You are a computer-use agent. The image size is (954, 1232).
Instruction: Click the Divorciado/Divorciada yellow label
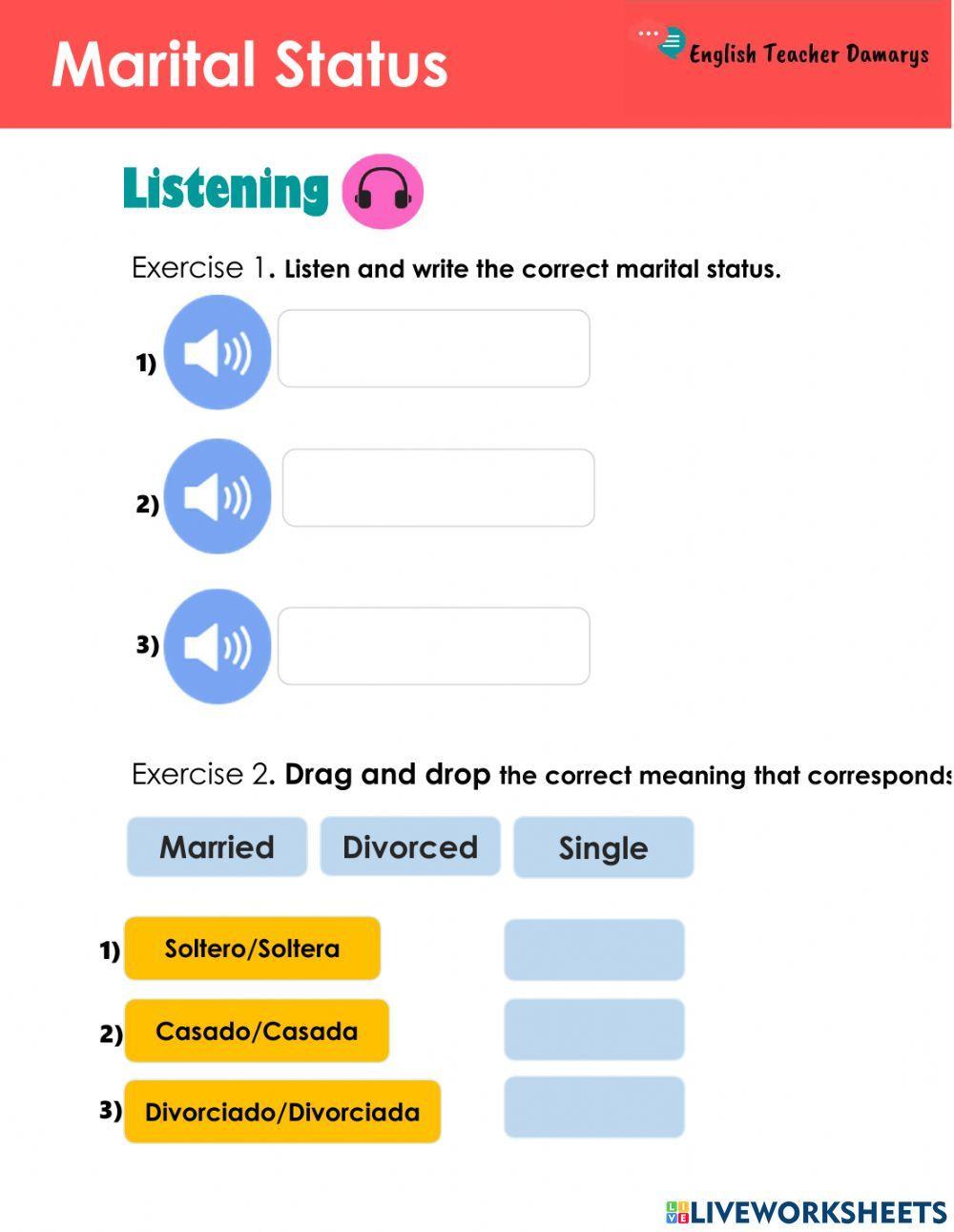tap(282, 1112)
